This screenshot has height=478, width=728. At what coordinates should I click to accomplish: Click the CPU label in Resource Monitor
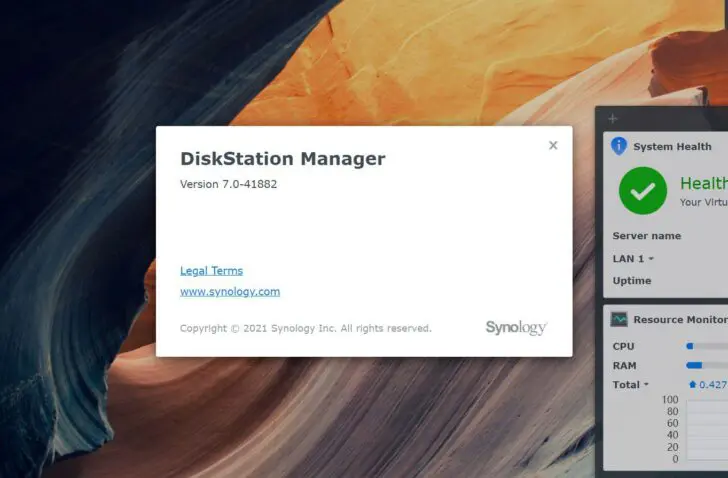click(x=624, y=346)
